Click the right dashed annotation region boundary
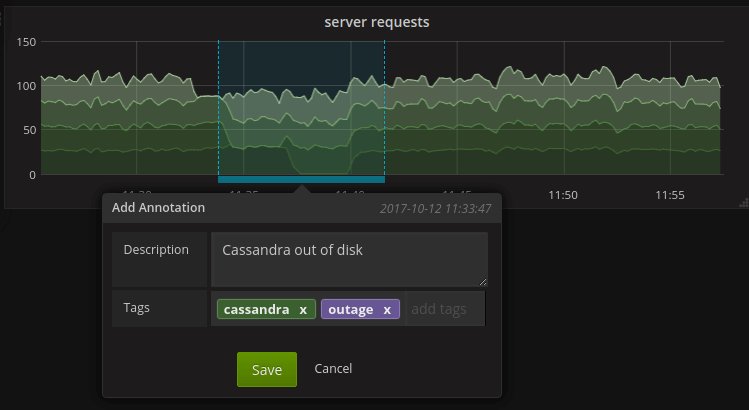The height and width of the screenshot is (410, 749). [x=384, y=108]
